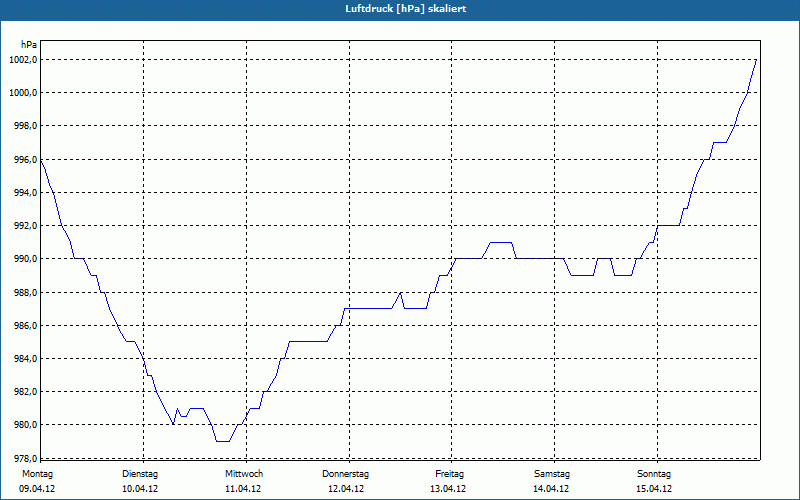800x500 pixels.
Task: Click the curve's lowest plateau at 979 hPa
Action: [x=223, y=441]
